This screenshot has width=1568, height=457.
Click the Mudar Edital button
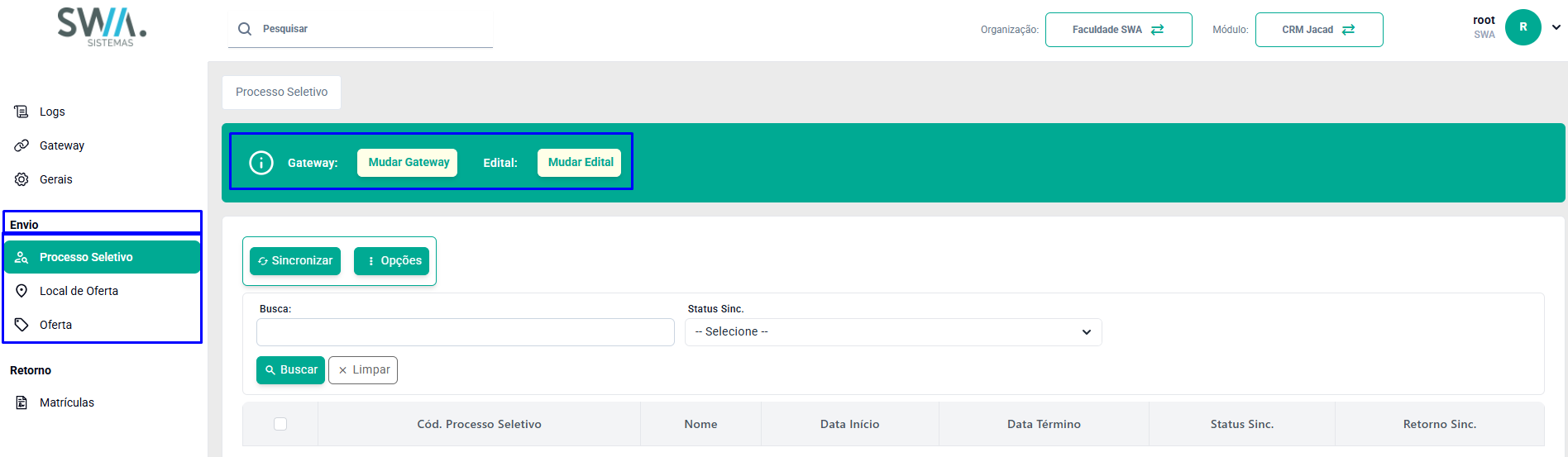pyautogui.click(x=580, y=163)
